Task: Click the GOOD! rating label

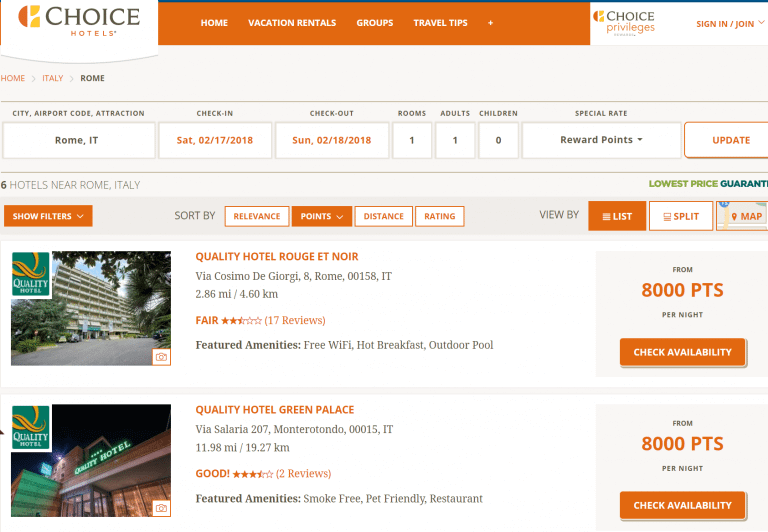Action: 213,474
